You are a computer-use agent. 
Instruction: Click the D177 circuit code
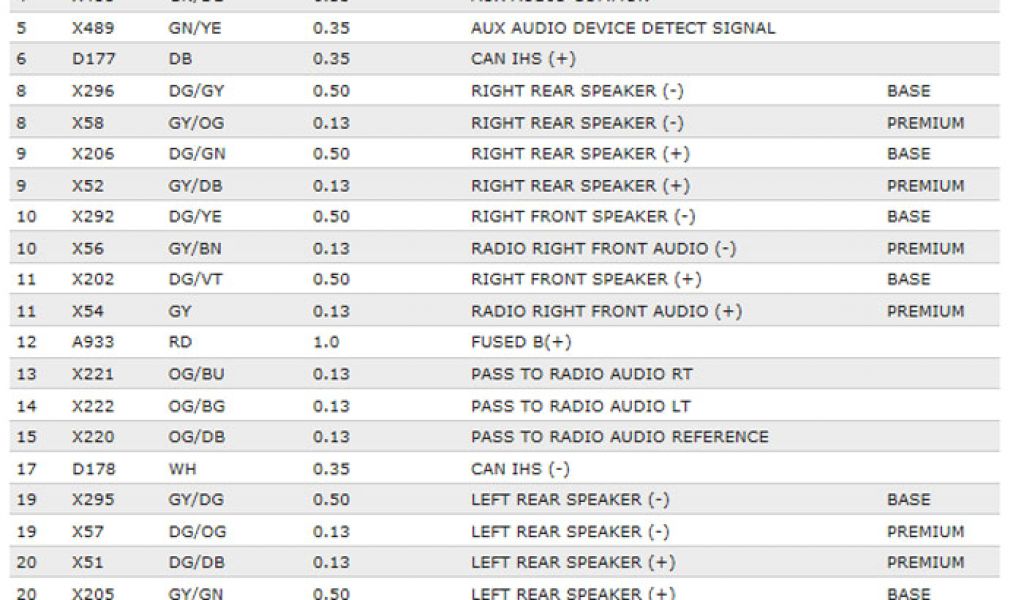pos(92,59)
